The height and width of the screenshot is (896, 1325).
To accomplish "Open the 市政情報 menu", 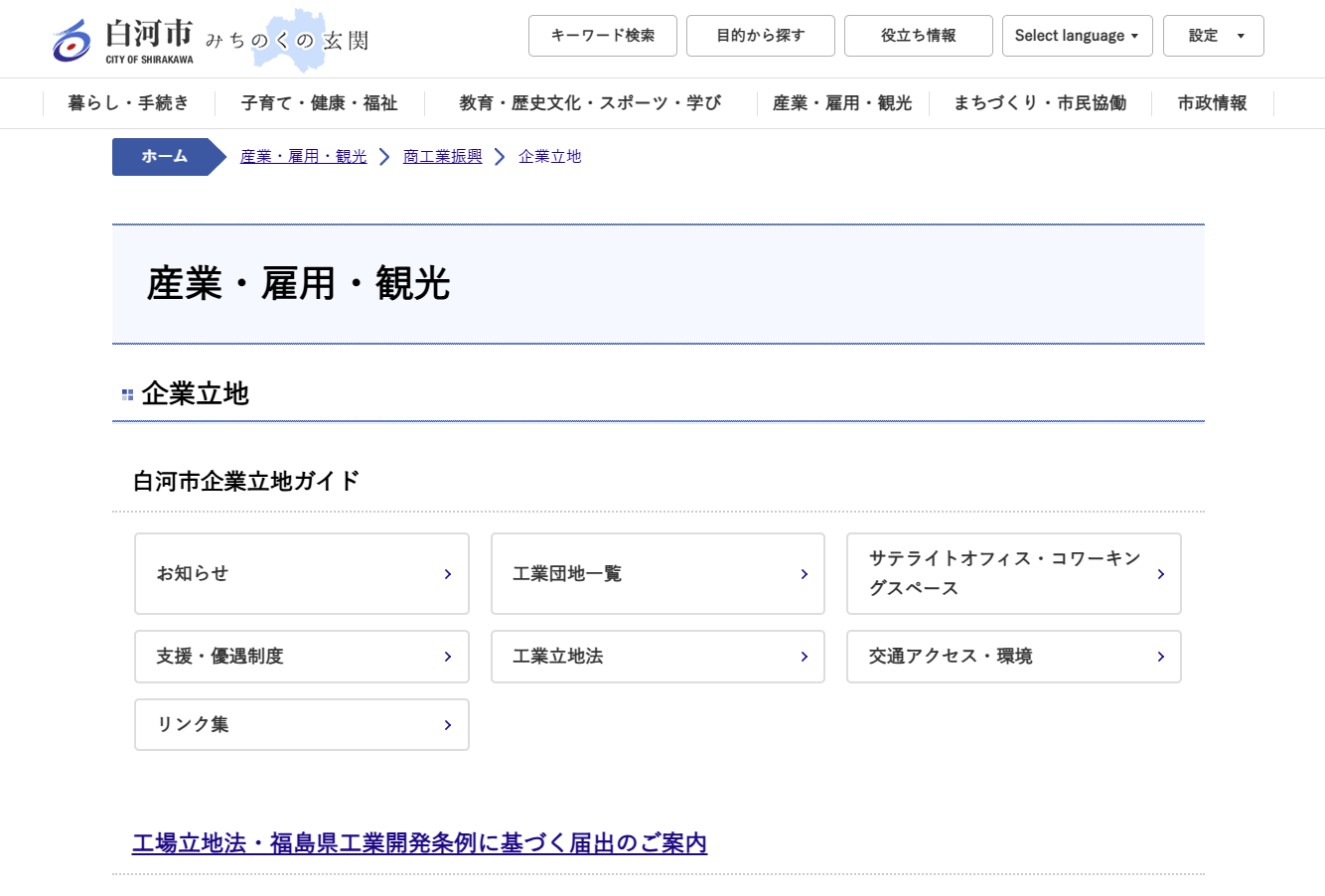I will [x=1213, y=103].
